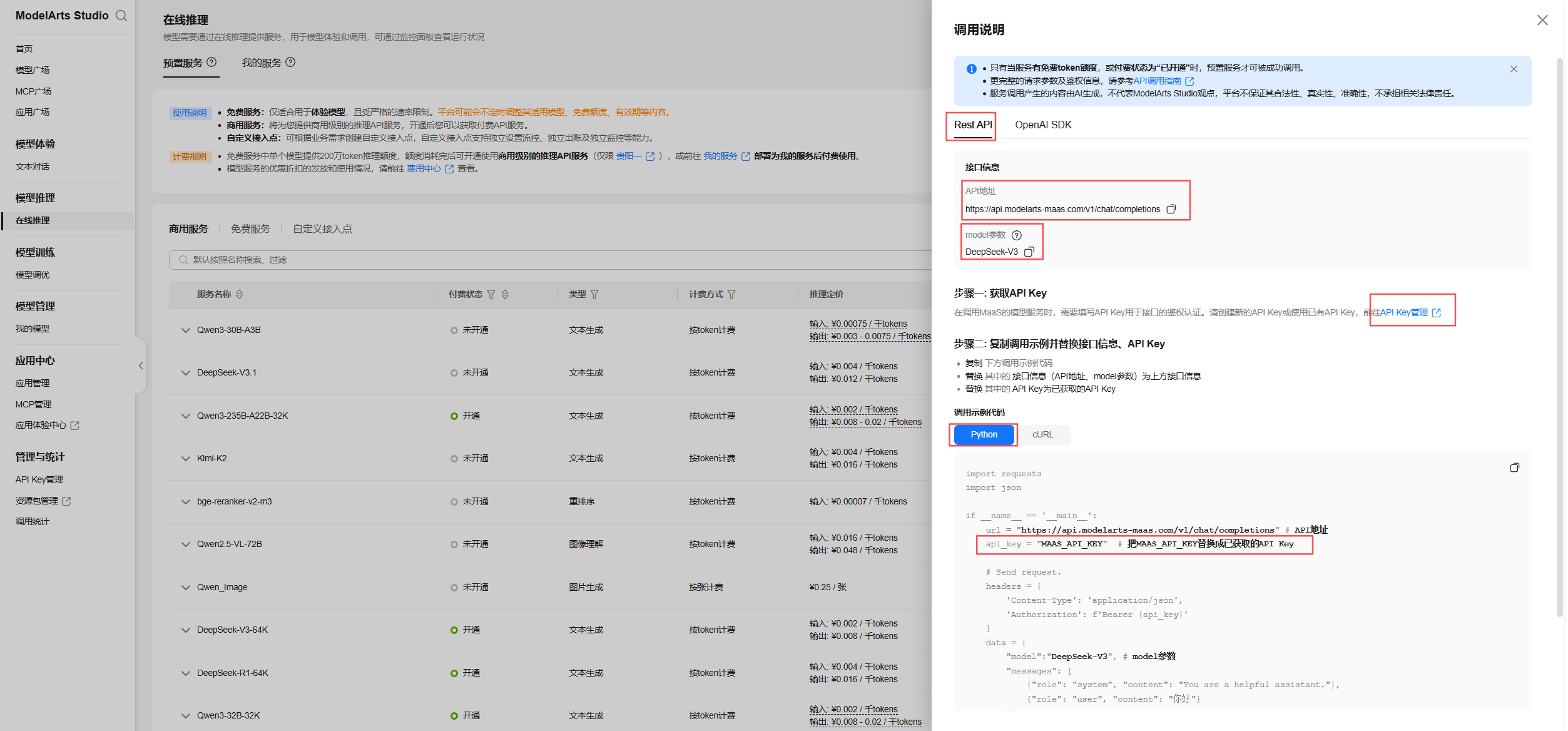Select Python code example toggle
1568x731 pixels.
click(x=984, y=434)
